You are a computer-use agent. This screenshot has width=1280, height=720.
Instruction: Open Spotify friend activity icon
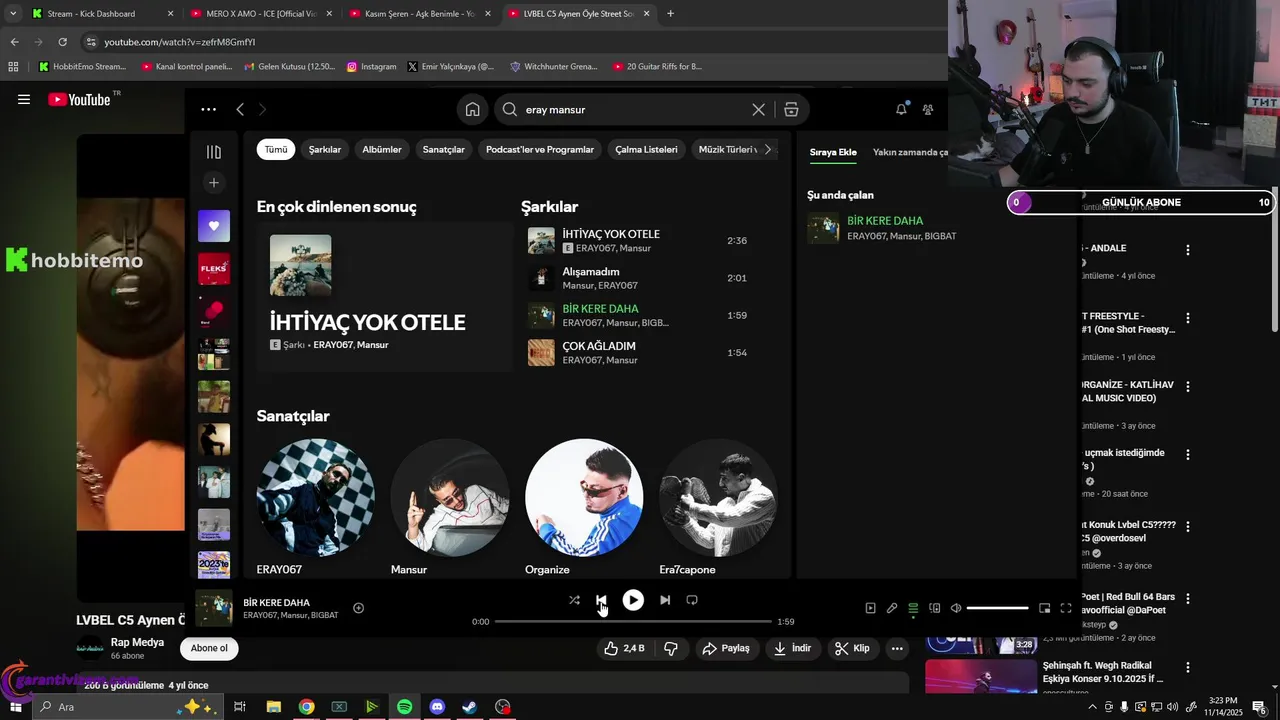point(928,110)
